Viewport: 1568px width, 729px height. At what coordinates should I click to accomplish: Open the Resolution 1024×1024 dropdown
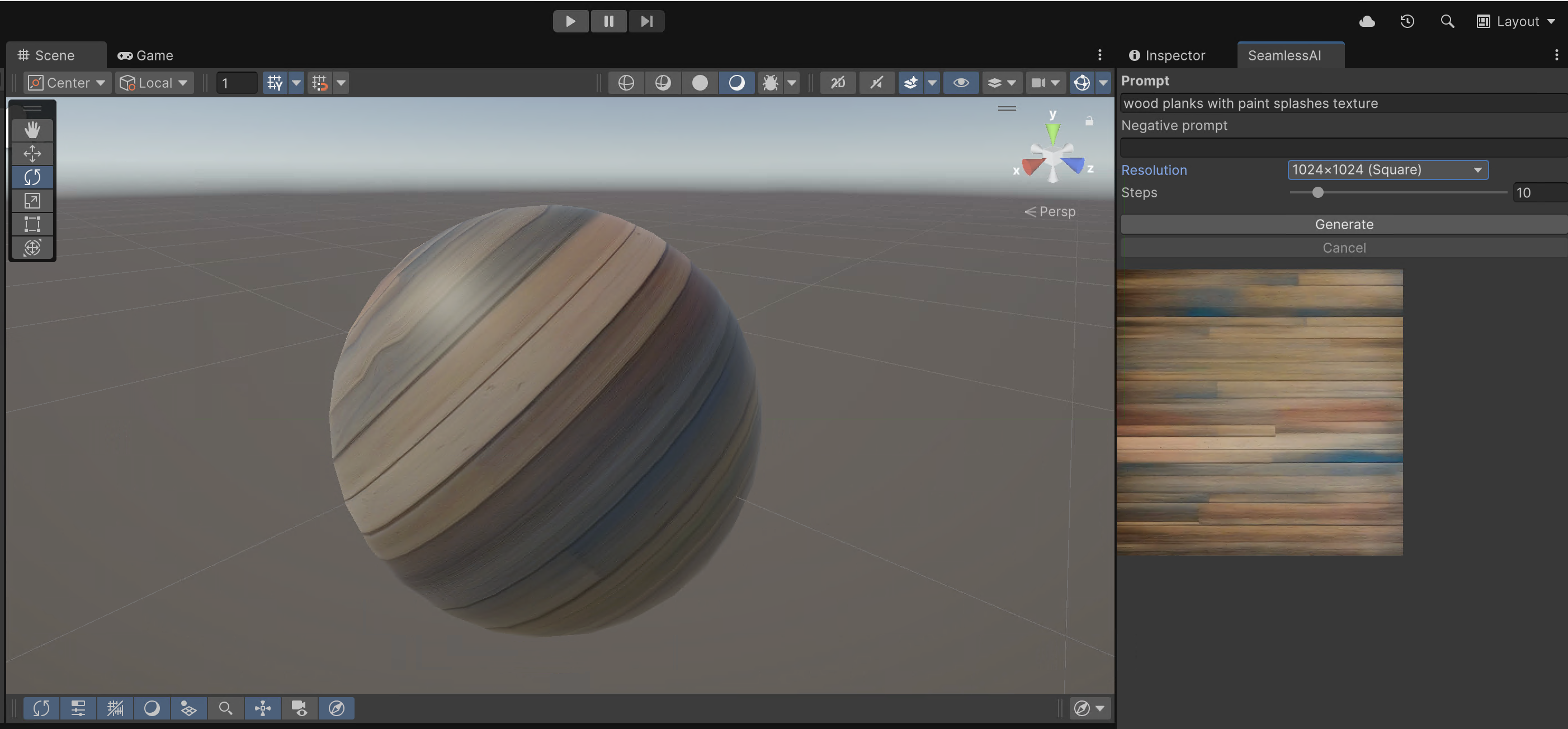point(1387,170)
